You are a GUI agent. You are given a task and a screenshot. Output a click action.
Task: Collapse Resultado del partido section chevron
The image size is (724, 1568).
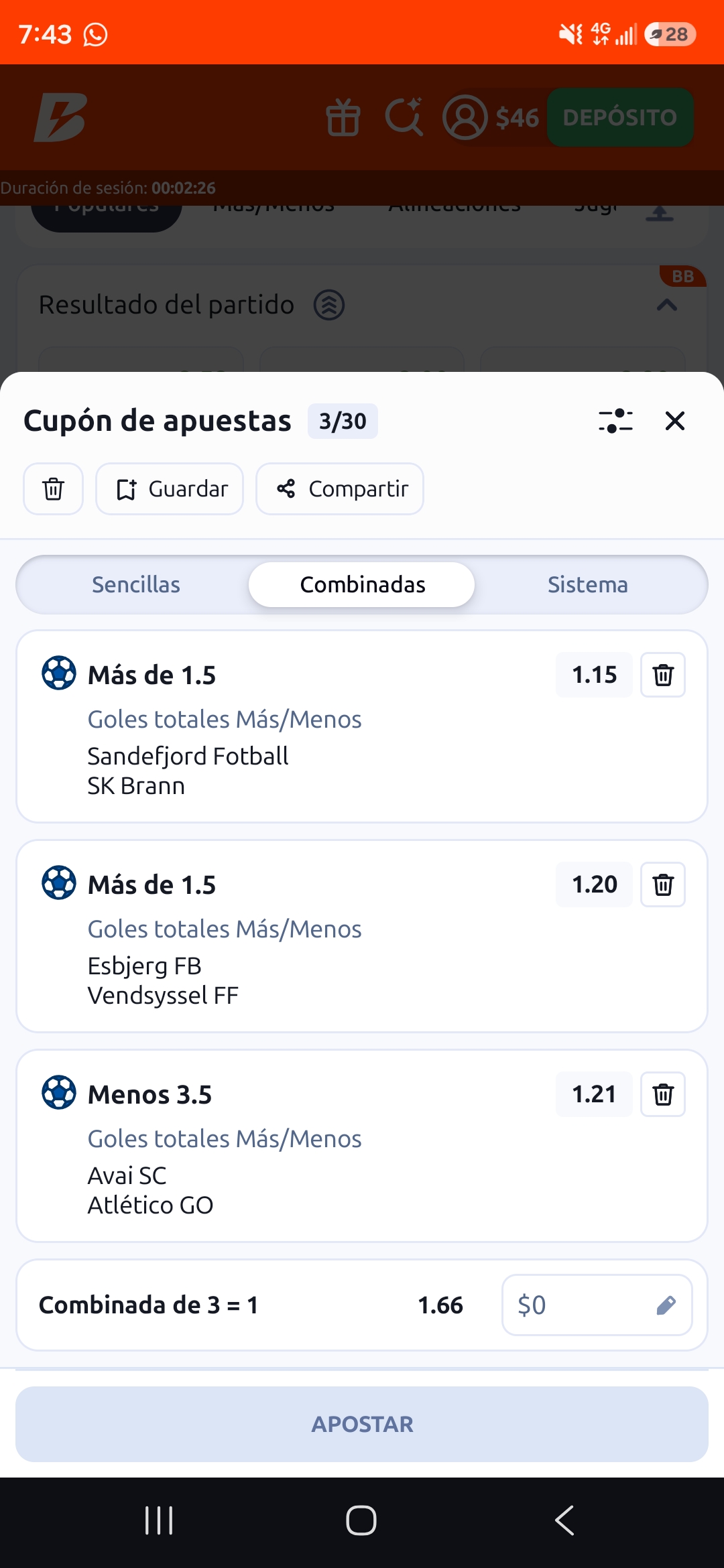[x=666, y=306]
